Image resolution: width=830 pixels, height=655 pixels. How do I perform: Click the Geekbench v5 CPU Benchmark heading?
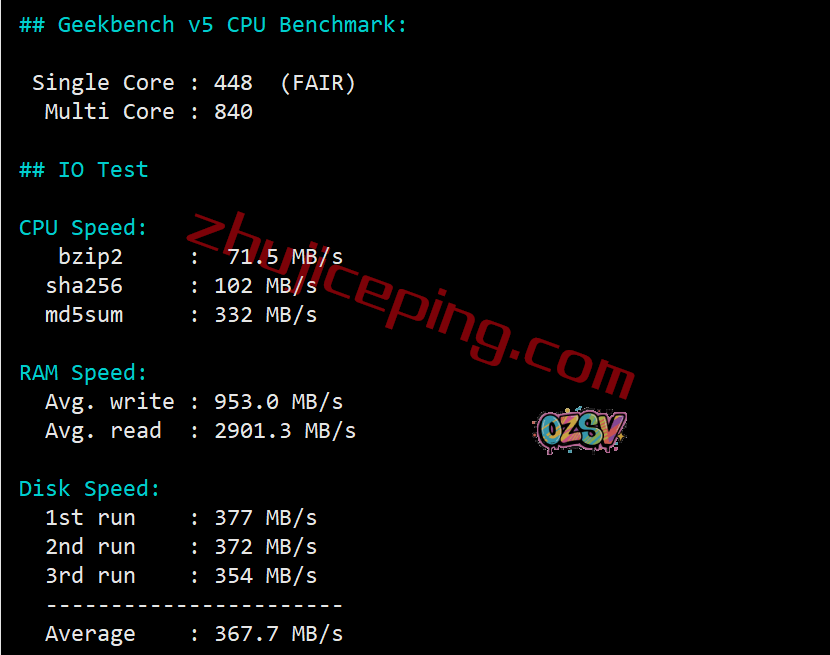tap(213, 25)
